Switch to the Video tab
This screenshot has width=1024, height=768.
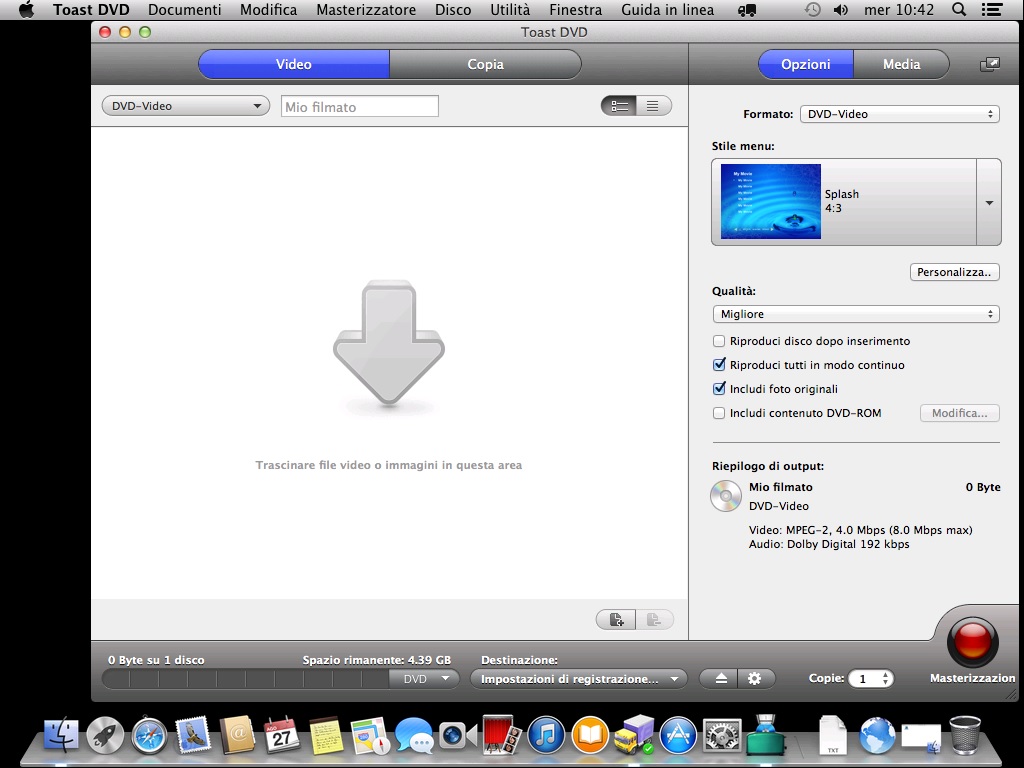tap(294, 64)
